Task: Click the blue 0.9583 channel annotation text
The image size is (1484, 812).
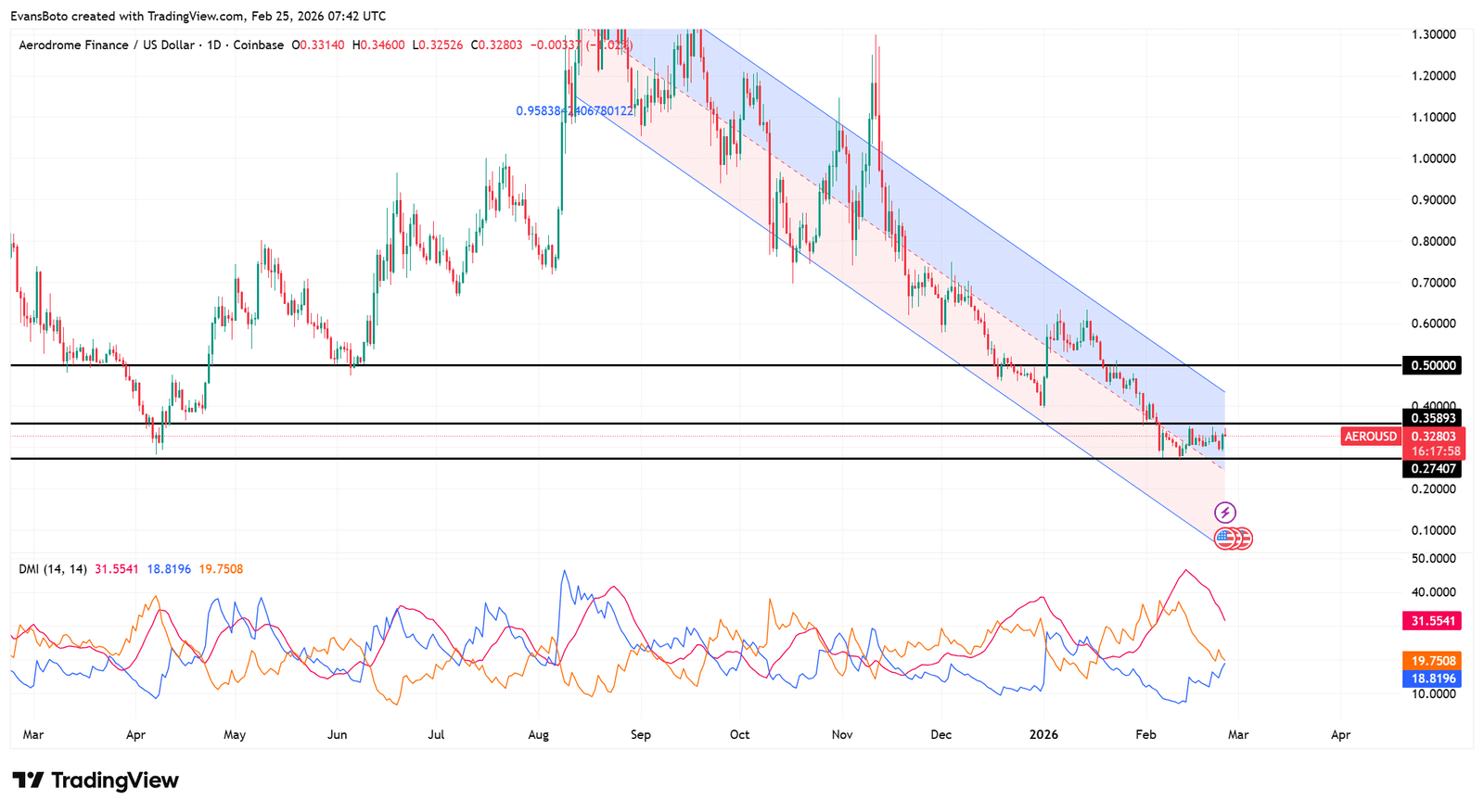Action: pos(574,111)
